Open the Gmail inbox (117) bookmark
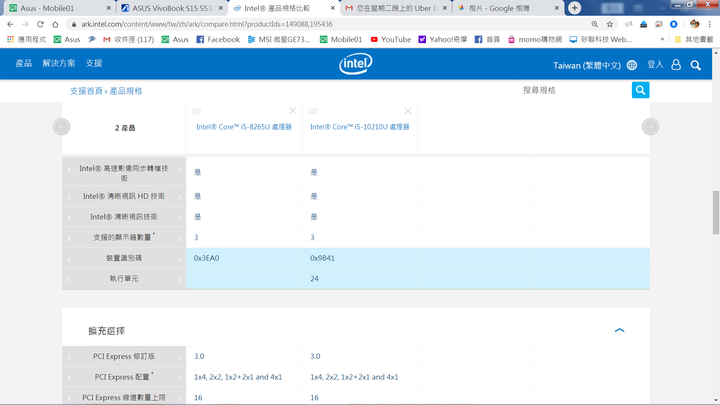This screenshot has width=720, height=405. tap(129, 39)
